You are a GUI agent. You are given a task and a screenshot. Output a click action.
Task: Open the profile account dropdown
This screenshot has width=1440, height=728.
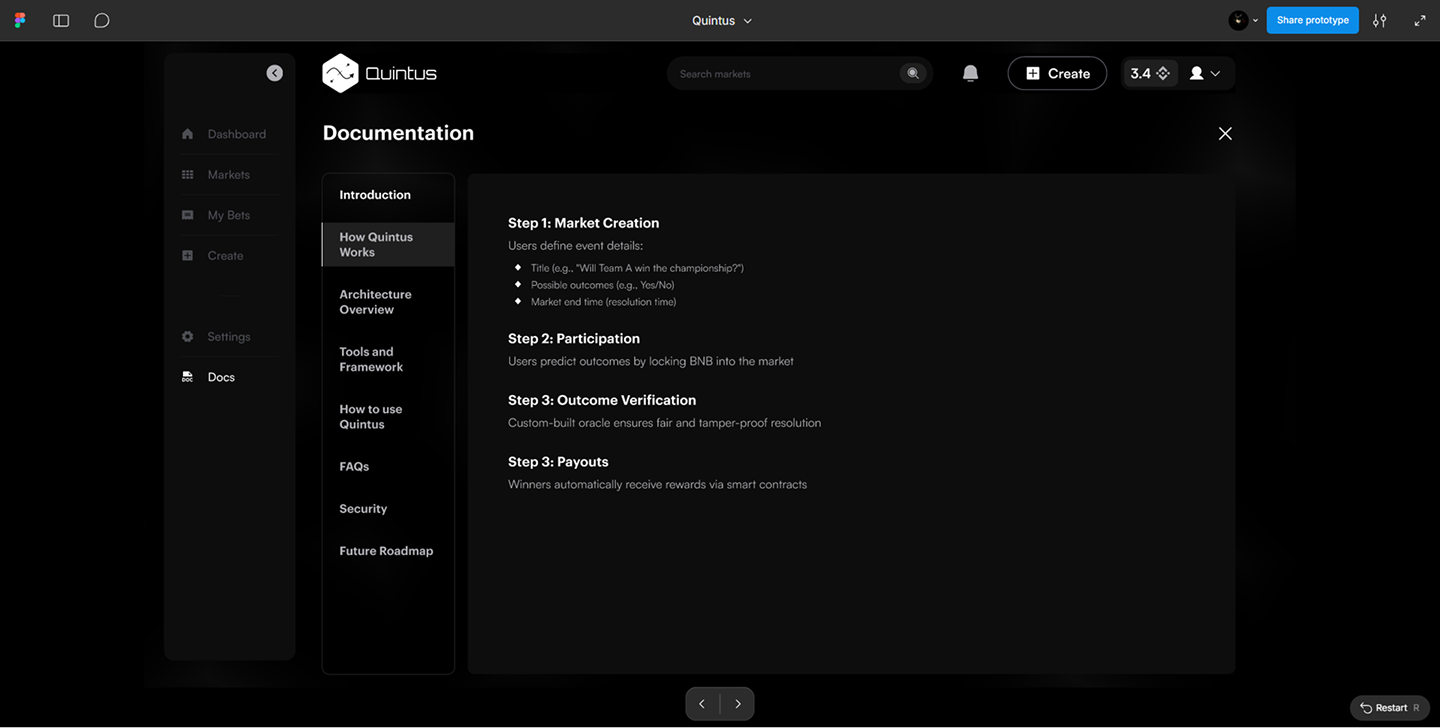click(1205, 73)
